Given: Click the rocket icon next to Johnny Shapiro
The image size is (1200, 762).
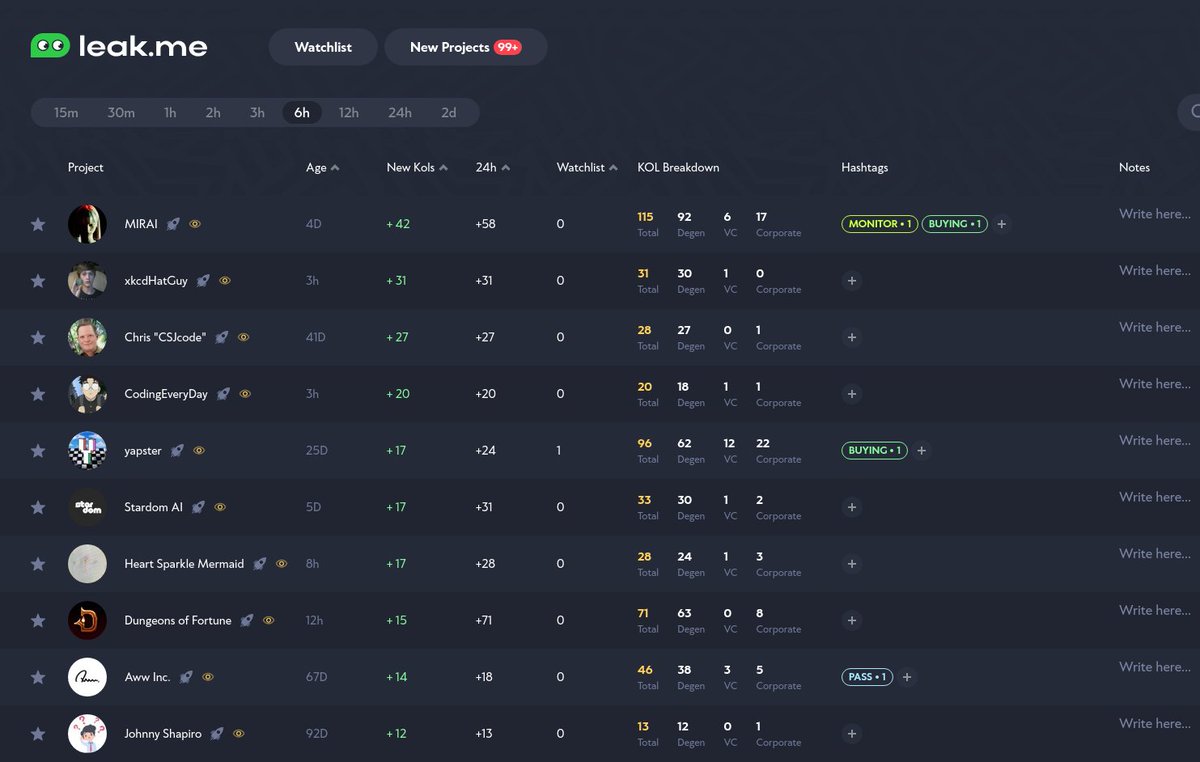Looking at the screenshot, I should coord(217,734).
